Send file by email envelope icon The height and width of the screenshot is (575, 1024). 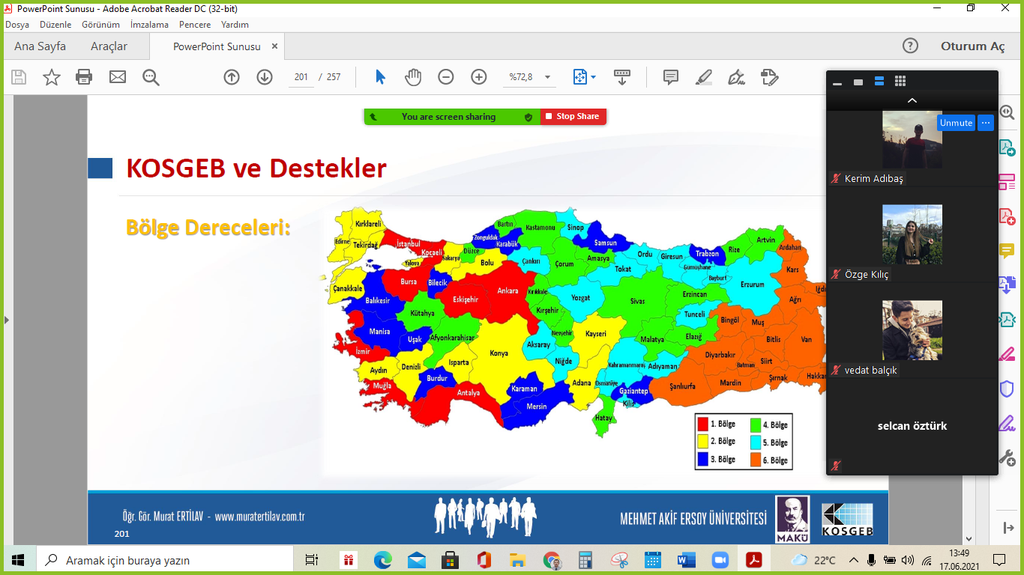click(x=118, y=77)
